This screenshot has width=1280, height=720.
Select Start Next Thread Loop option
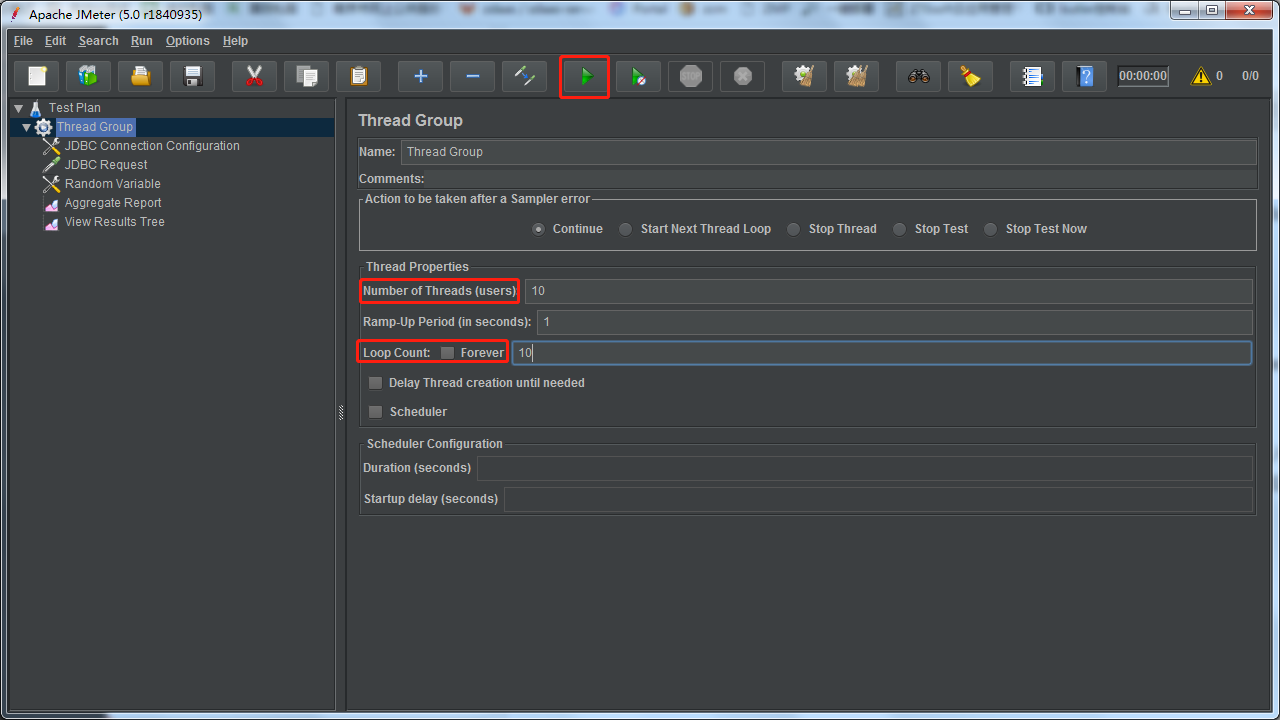pyautogui.click(x=625, y=229)
